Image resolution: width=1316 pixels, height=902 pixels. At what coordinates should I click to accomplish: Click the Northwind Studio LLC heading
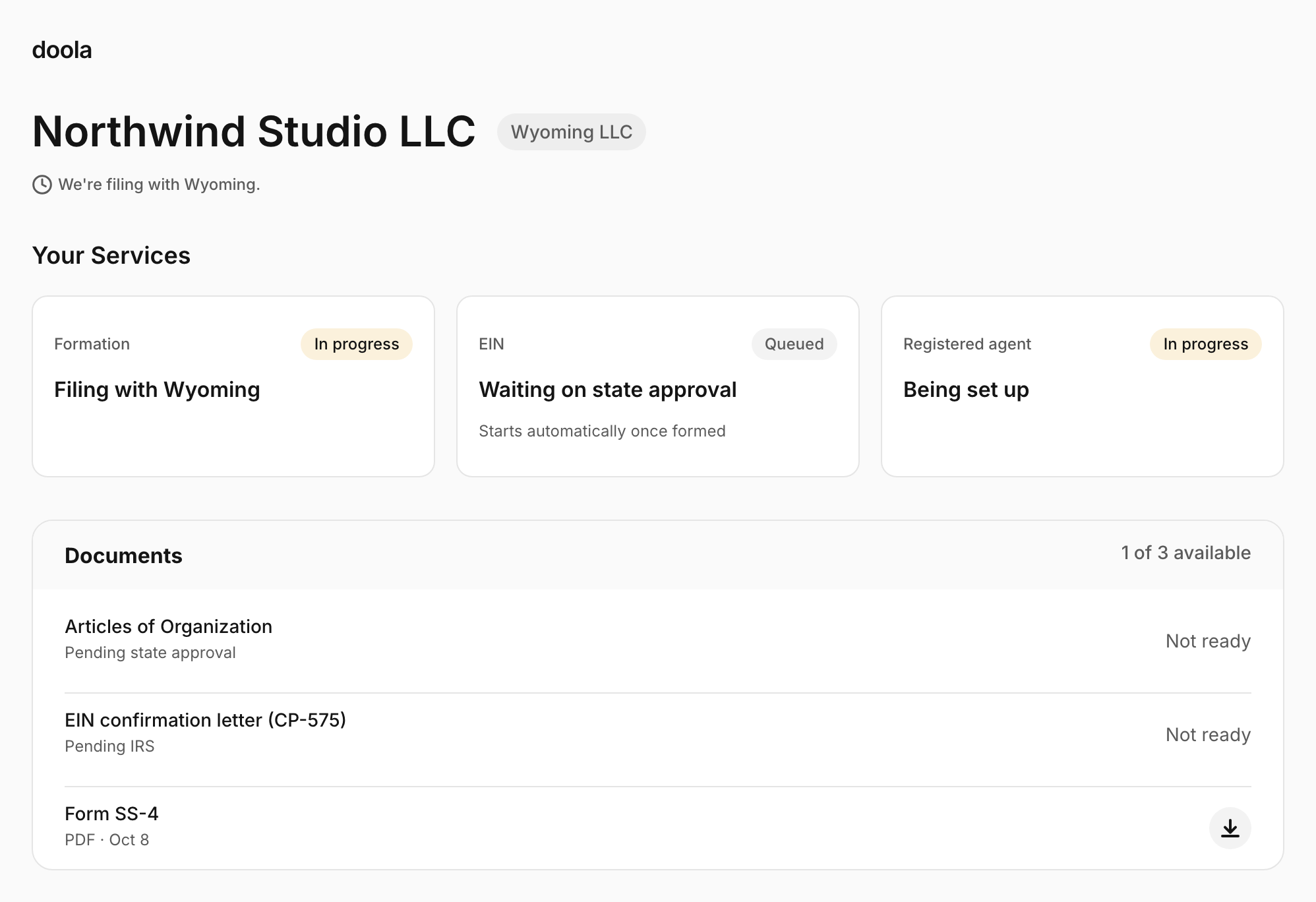point(254,131)
